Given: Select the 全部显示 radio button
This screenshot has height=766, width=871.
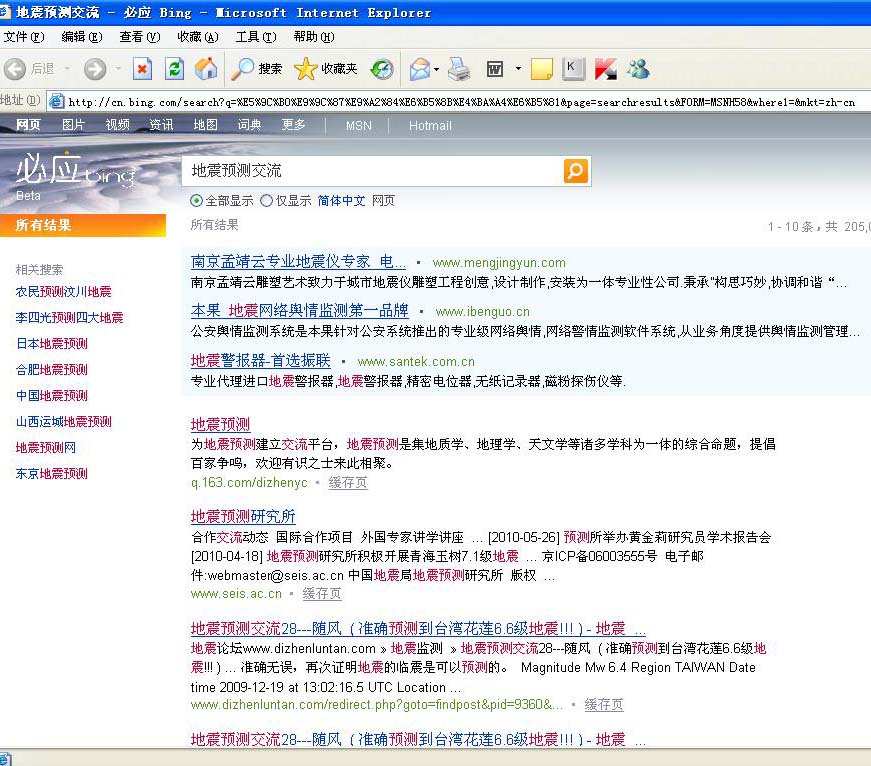Looking at the screenshot, I should pos(196,201).
